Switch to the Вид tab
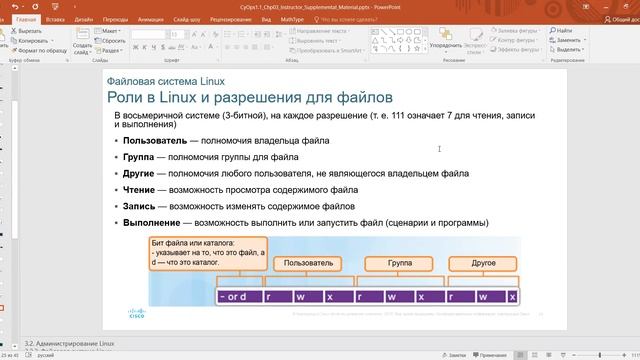The image size is (640, 360). coord(266,19)
